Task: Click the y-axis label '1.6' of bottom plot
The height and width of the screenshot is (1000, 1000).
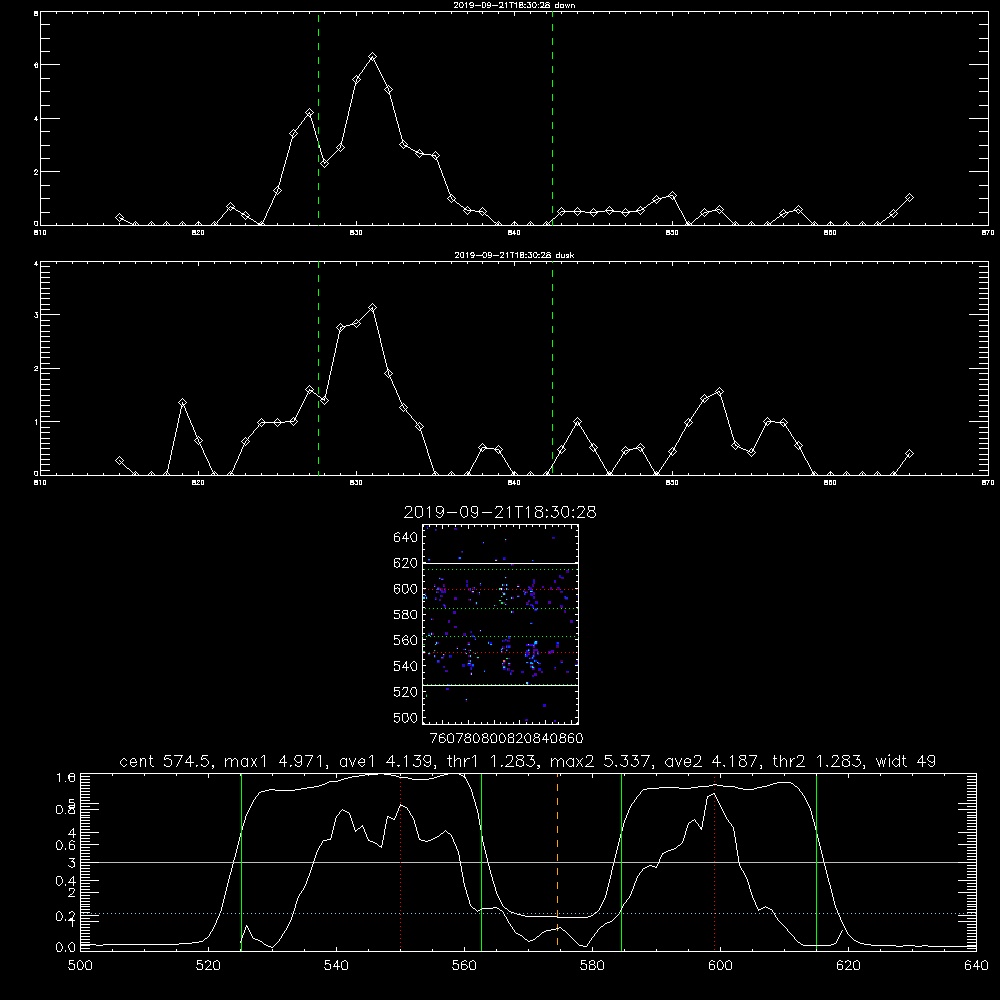Action: [x=66, y=777]
